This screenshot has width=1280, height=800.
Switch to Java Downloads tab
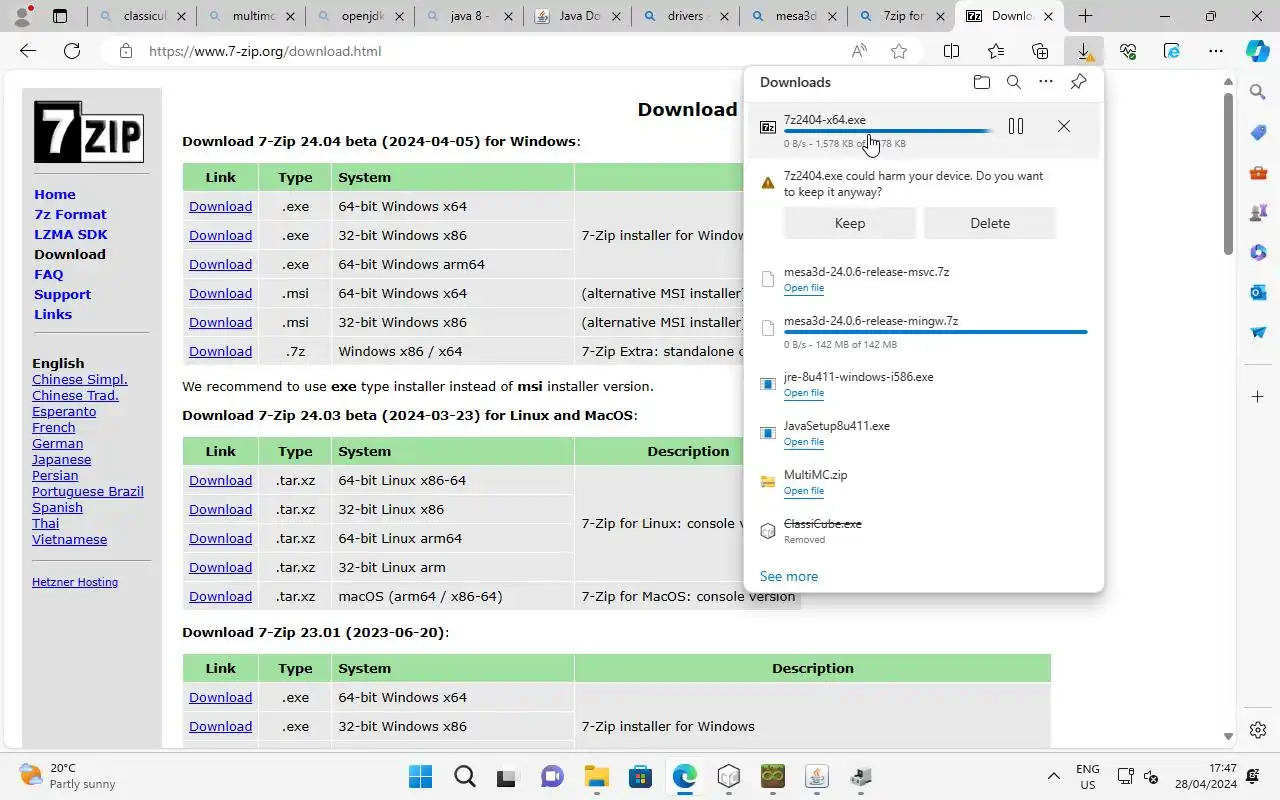click(x=577, y=16)
